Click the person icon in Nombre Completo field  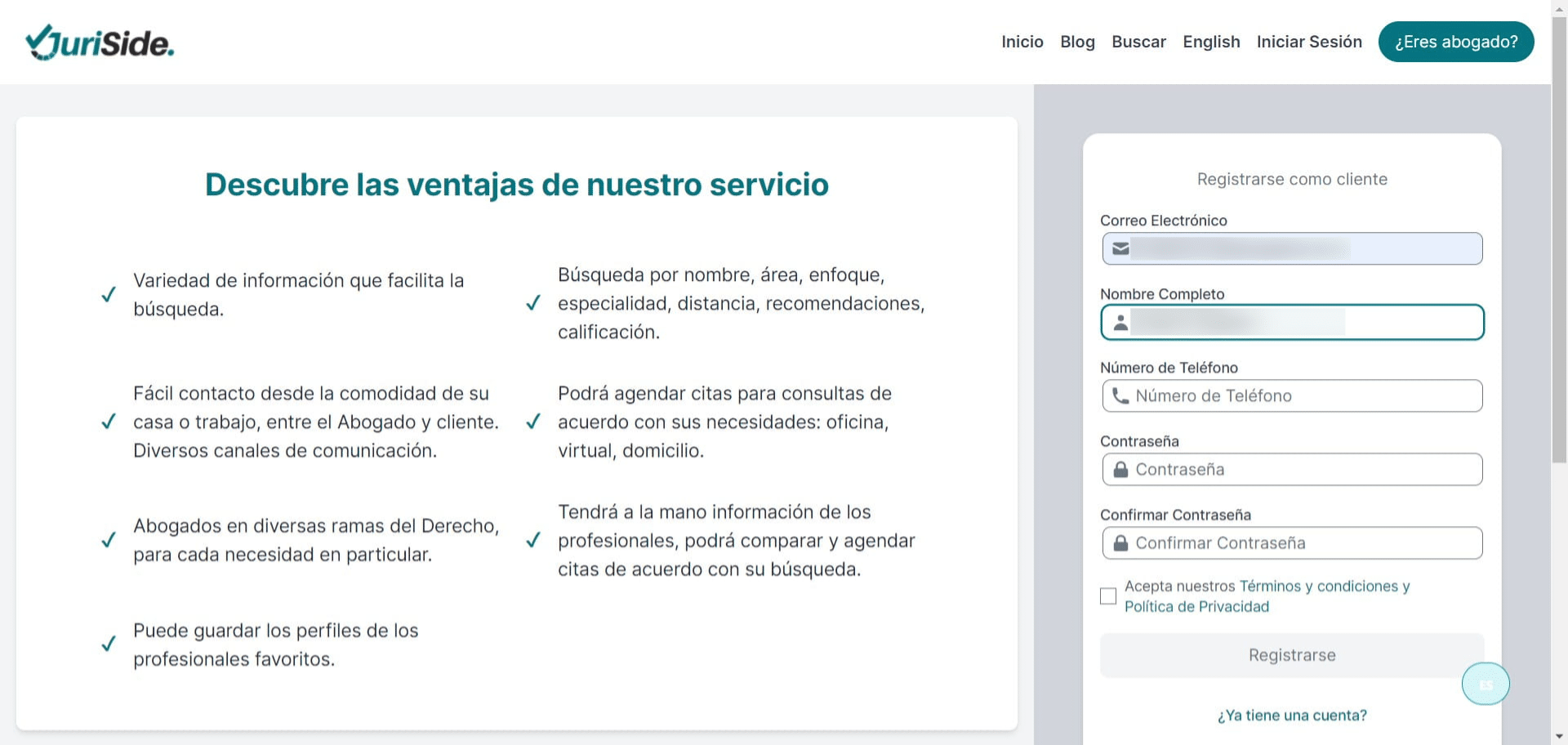click(x=1120, y=322)
